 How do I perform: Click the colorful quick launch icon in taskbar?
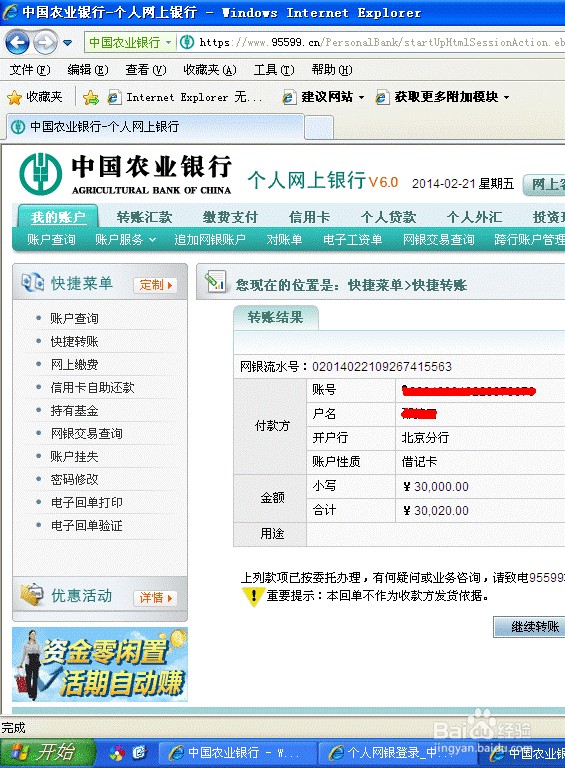[117, 753]
